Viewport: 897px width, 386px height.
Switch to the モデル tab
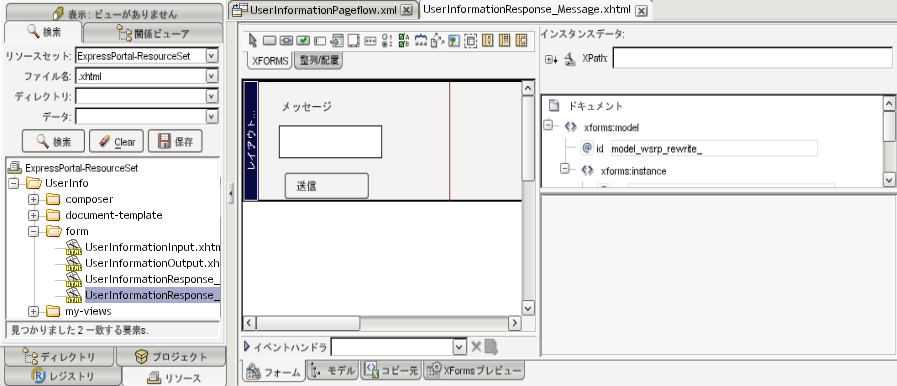tap(332, 372)
